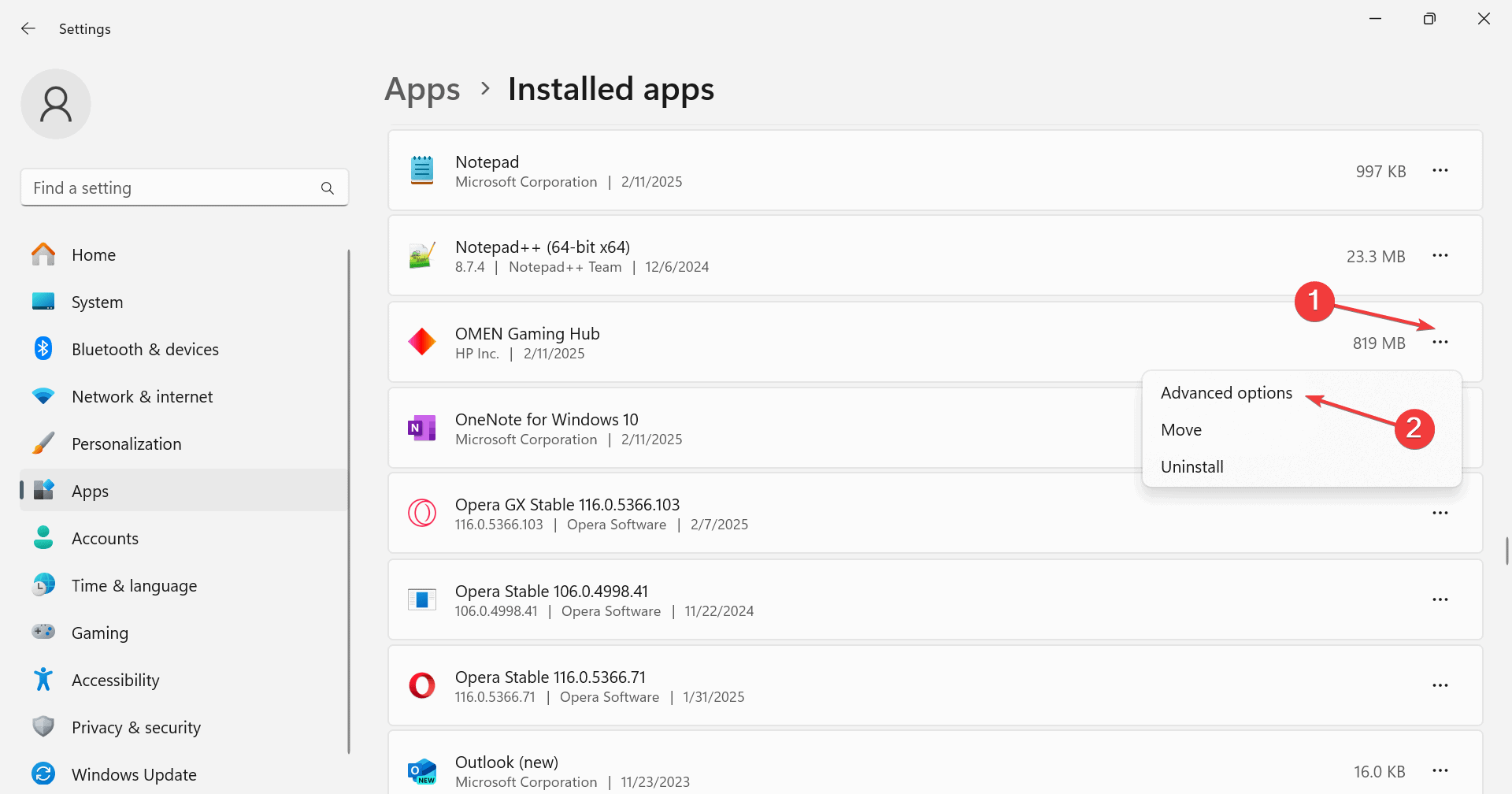1512x794 pixels.
Task: Click the Accessibility figure icon
Action: coord(43,679)
